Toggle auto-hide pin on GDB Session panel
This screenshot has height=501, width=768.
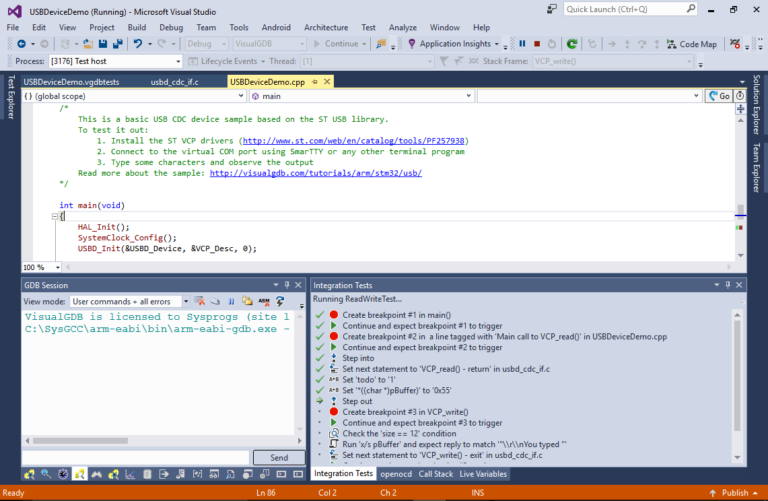pos(286,285)
